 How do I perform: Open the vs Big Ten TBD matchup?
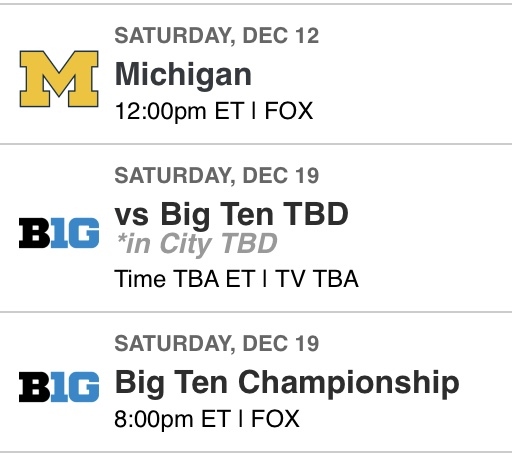point(231,214)
